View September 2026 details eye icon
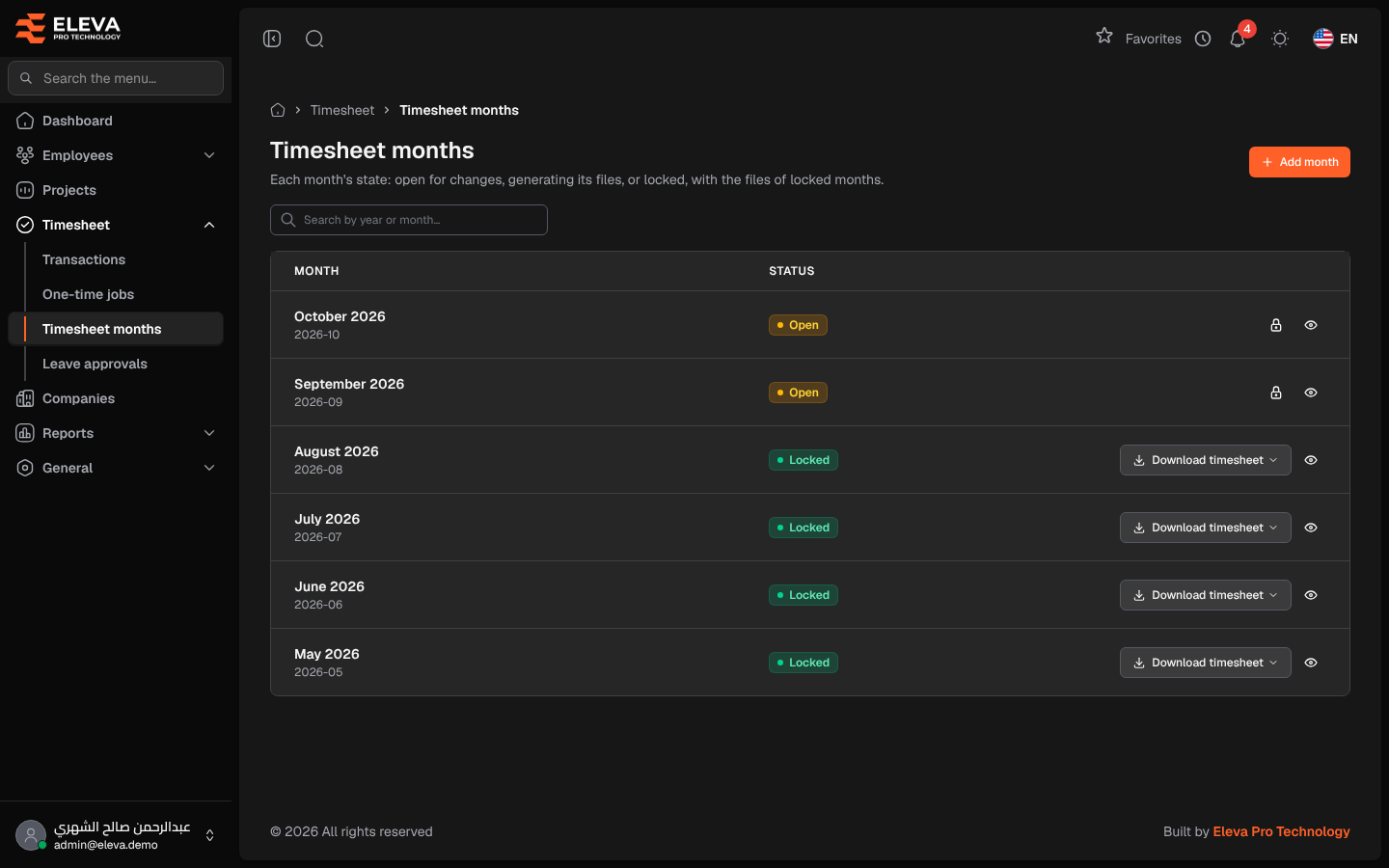Image resolution: width=1389 pixels, height=868 pixels. (x=1311, y=393)
